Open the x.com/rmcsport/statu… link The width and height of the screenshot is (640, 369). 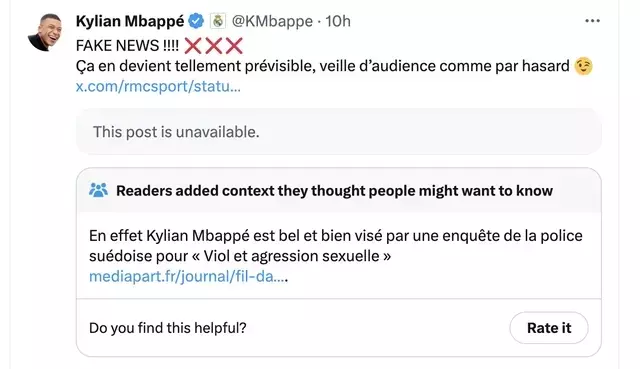[x=158, y=86]
